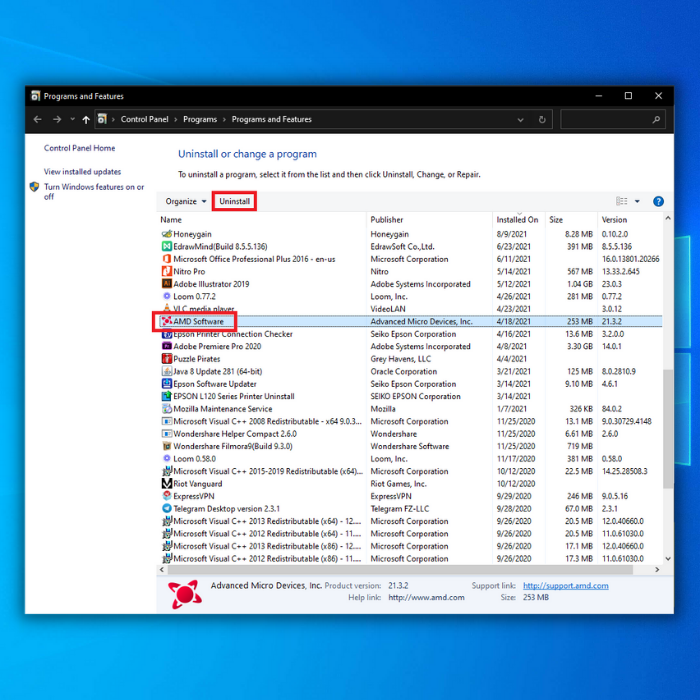This screenshot has width=700, height=700.
Task: Click the horizontal scrollbar thumb
Action: 400,570
